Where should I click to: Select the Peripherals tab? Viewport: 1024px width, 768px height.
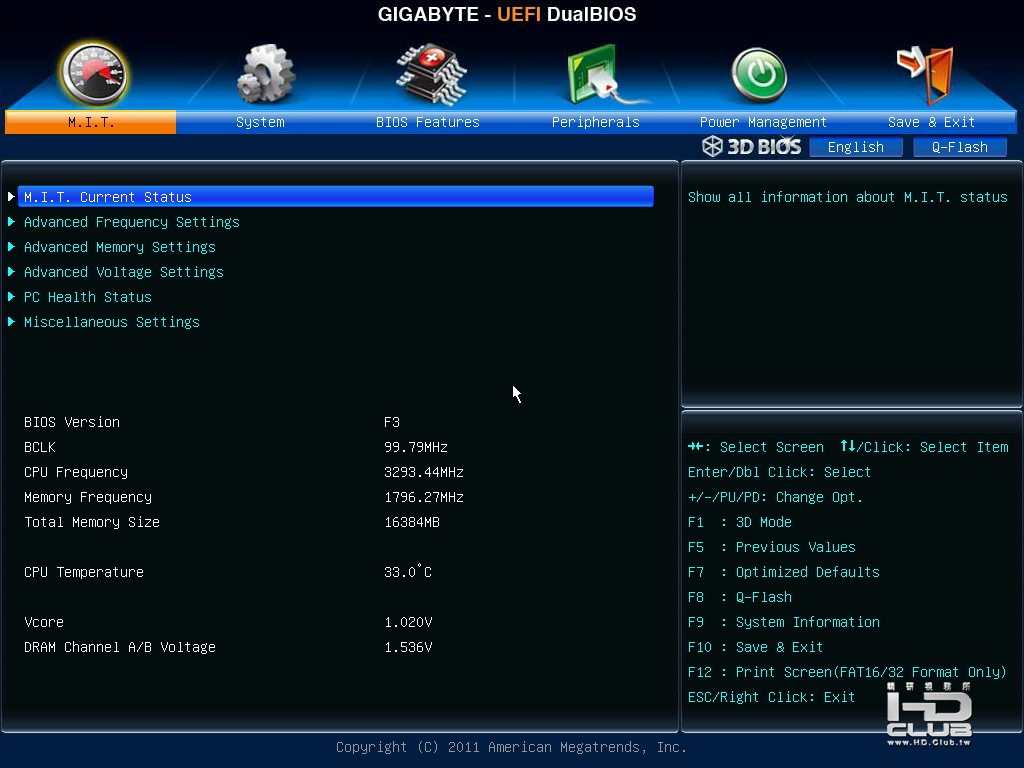[x=596, y=122]
